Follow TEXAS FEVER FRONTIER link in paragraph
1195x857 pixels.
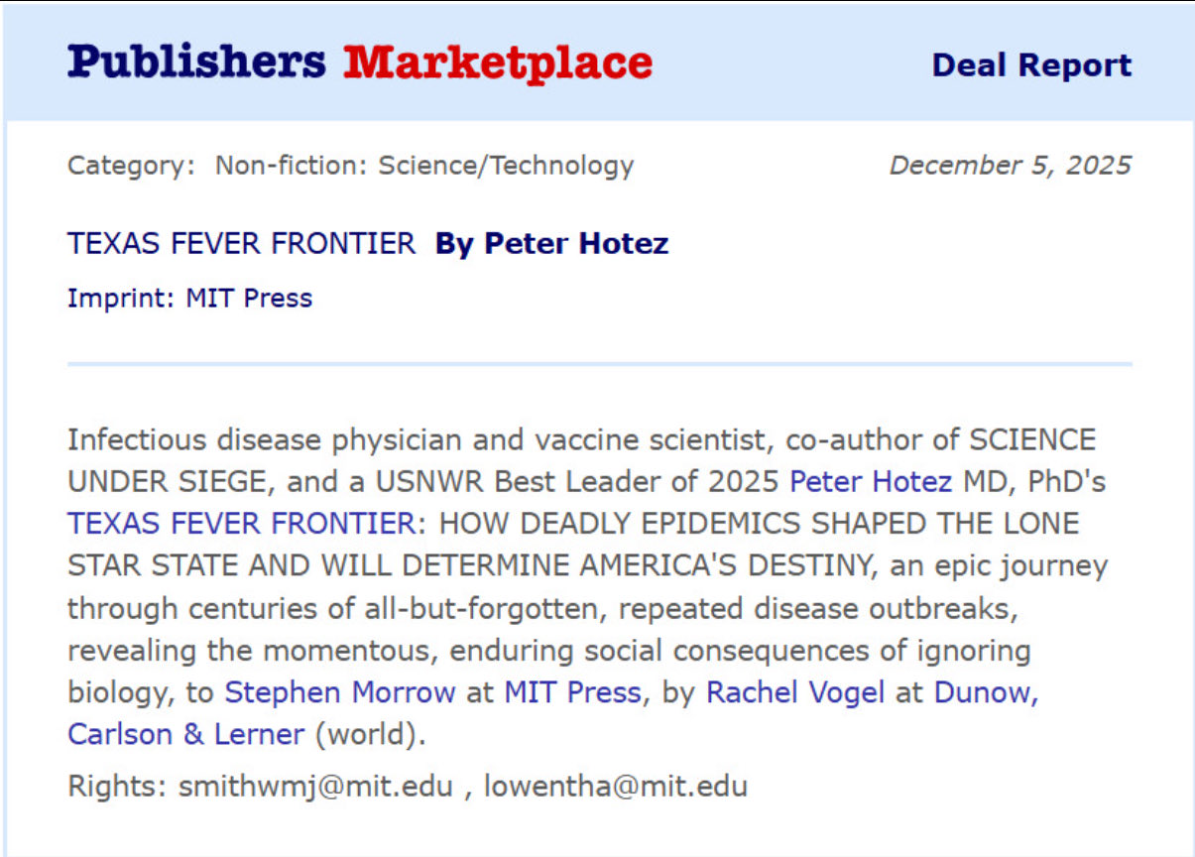pos(240,523)
